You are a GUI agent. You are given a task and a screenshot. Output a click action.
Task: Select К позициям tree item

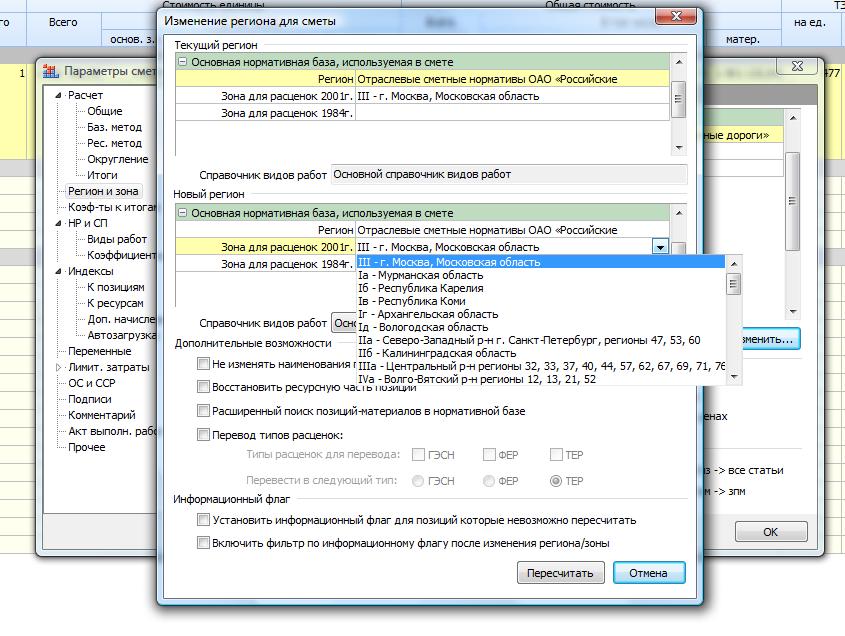click(116, 287)
